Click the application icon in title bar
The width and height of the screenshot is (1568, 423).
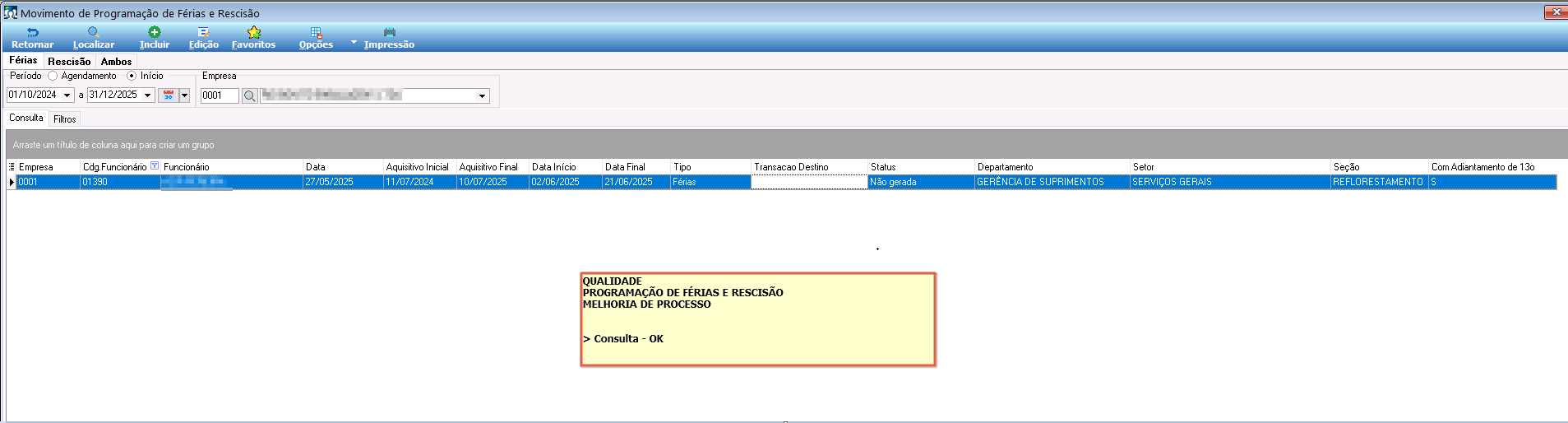point(11,12)
